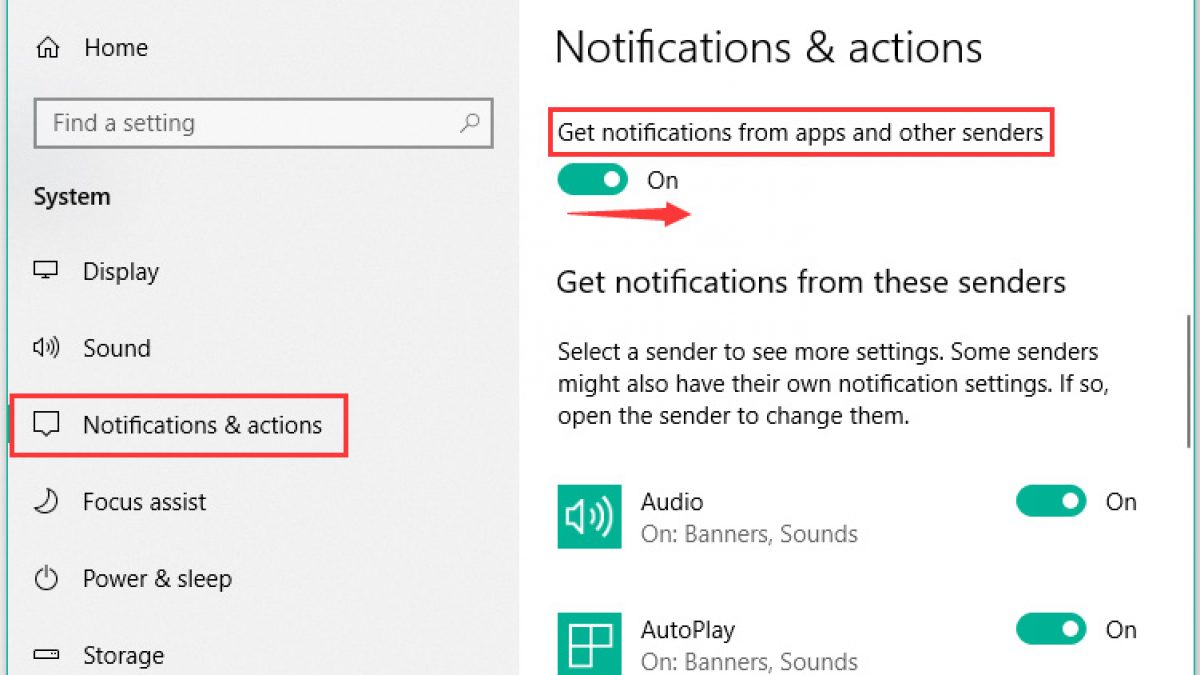Go to Power & sleep settings label

click(157, 579)
